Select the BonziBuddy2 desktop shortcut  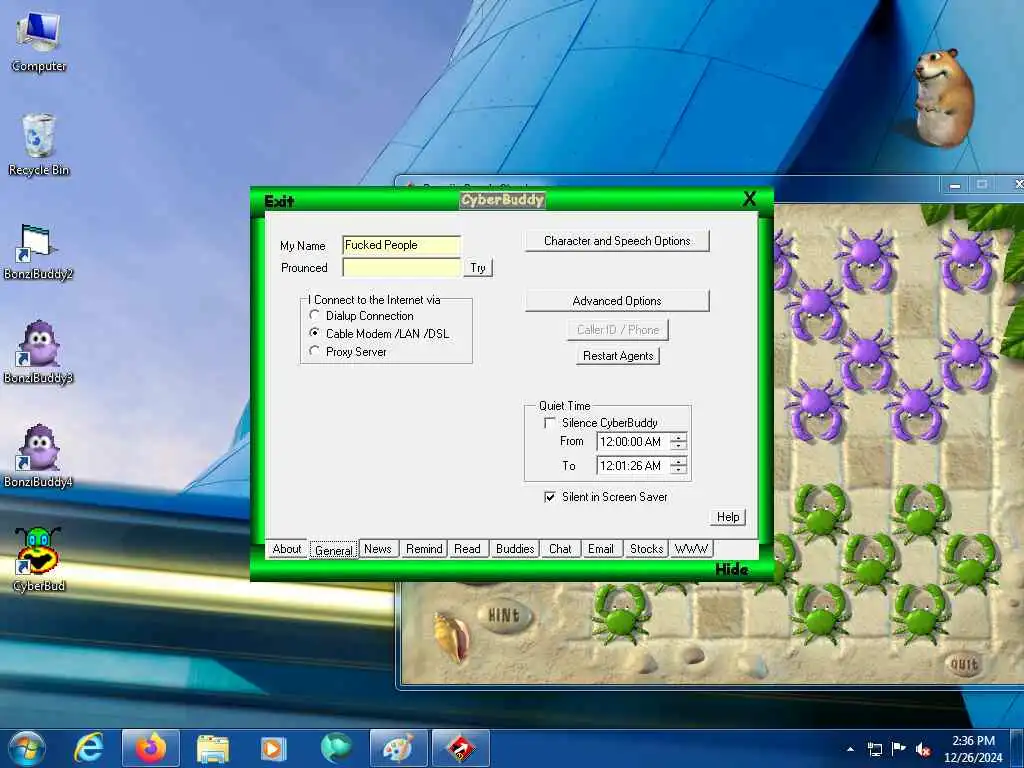point(39,251)
